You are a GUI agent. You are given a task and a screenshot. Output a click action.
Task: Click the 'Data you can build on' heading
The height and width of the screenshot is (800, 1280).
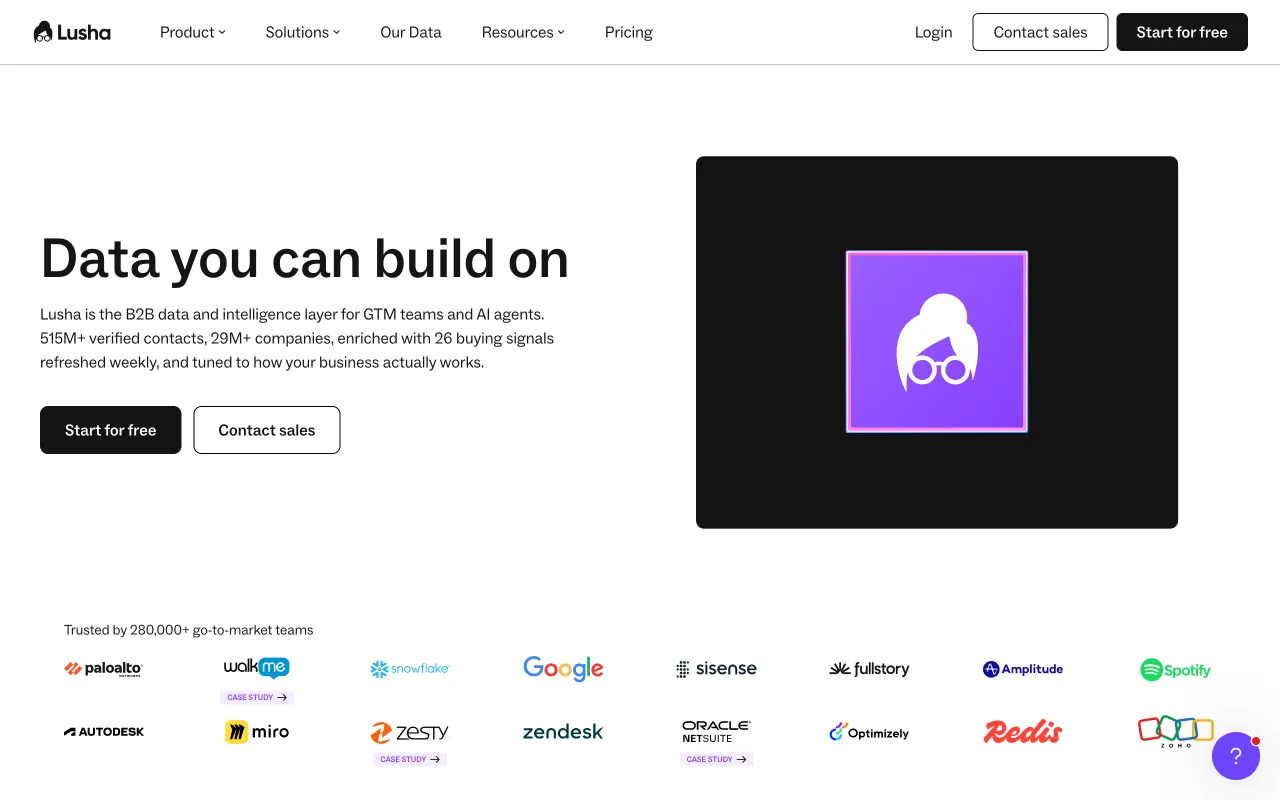(x=305, y=259)
